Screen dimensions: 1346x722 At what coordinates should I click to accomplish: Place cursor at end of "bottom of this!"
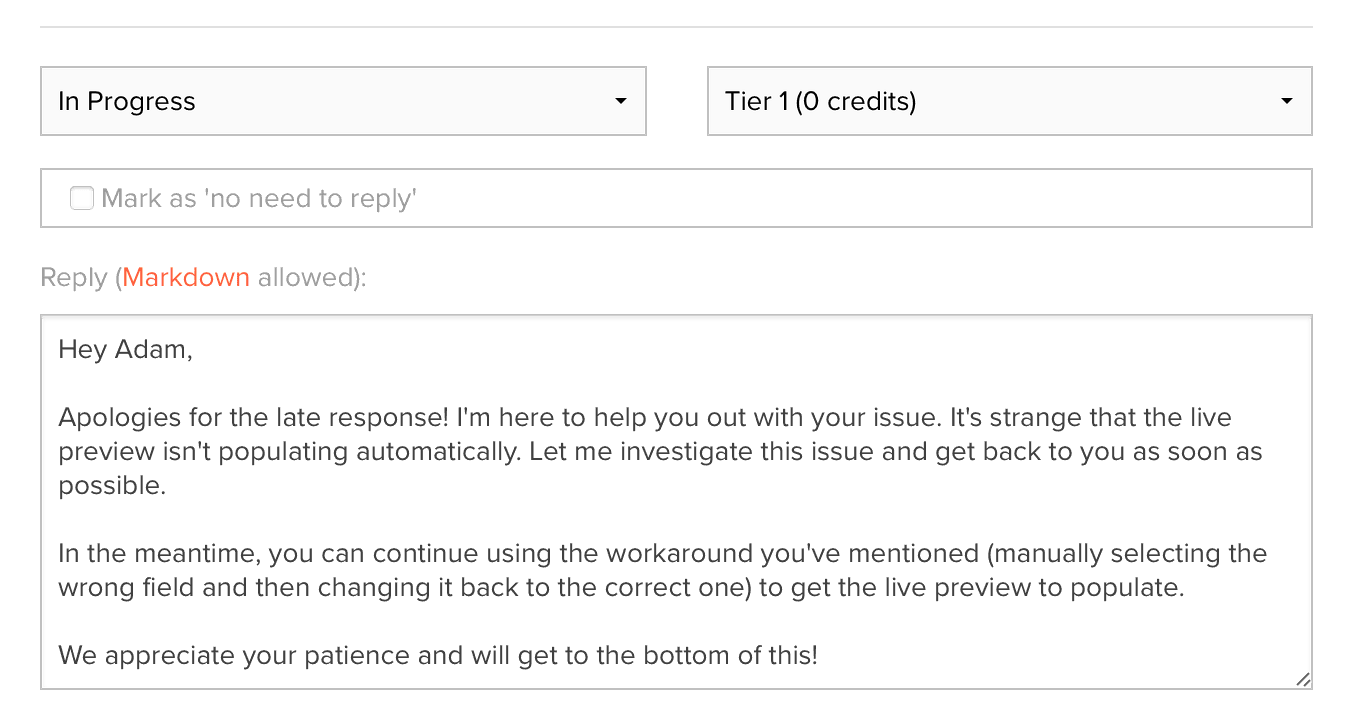tap(819, 656)
